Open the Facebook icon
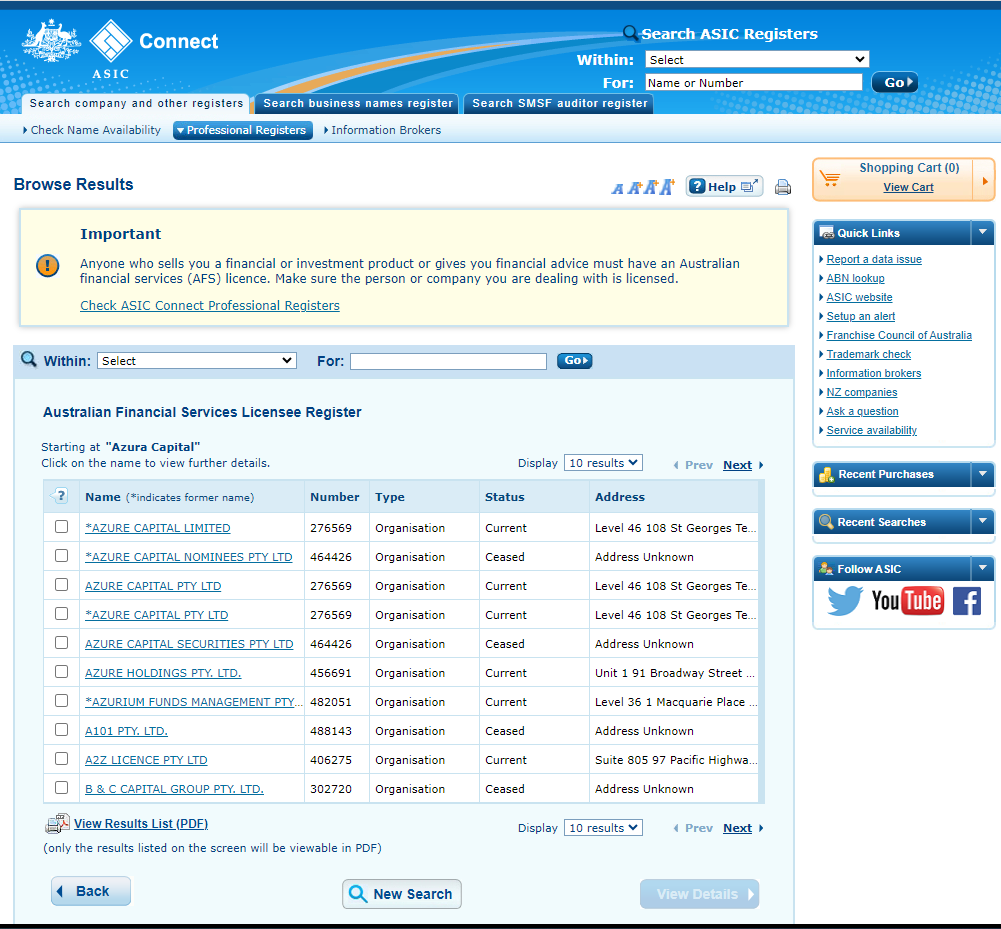Image resolution: width=1001 pixels, height=929 pixels. 967,601
